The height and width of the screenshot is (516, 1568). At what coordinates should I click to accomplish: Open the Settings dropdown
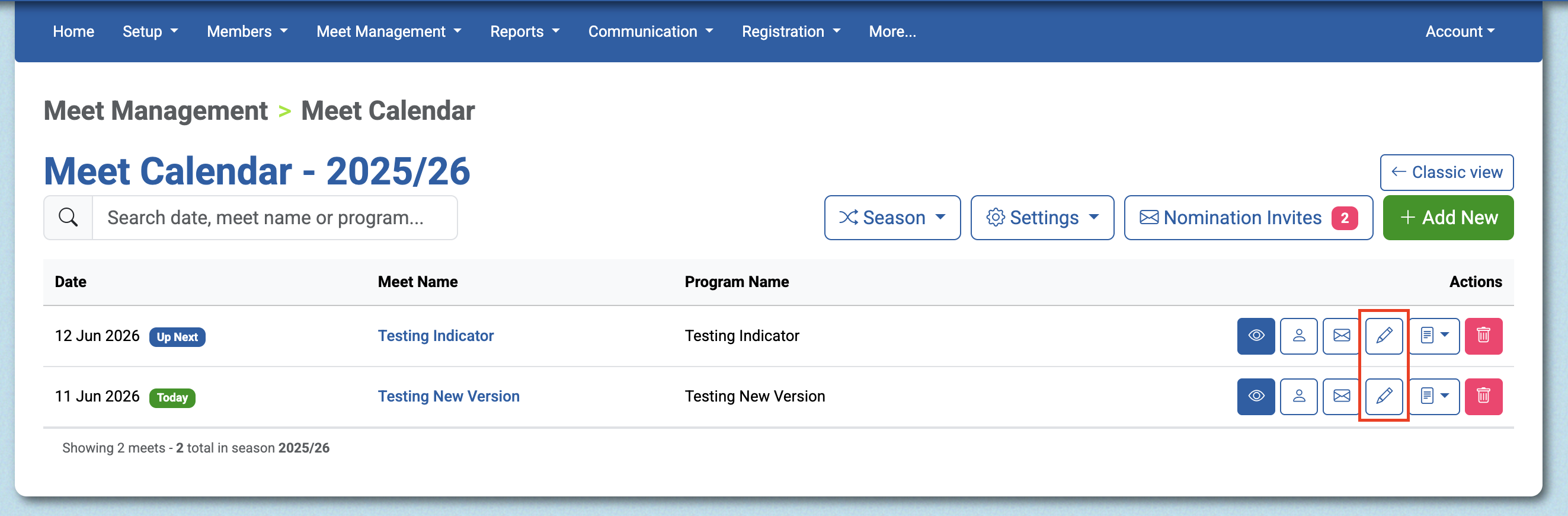[1042, 218]
